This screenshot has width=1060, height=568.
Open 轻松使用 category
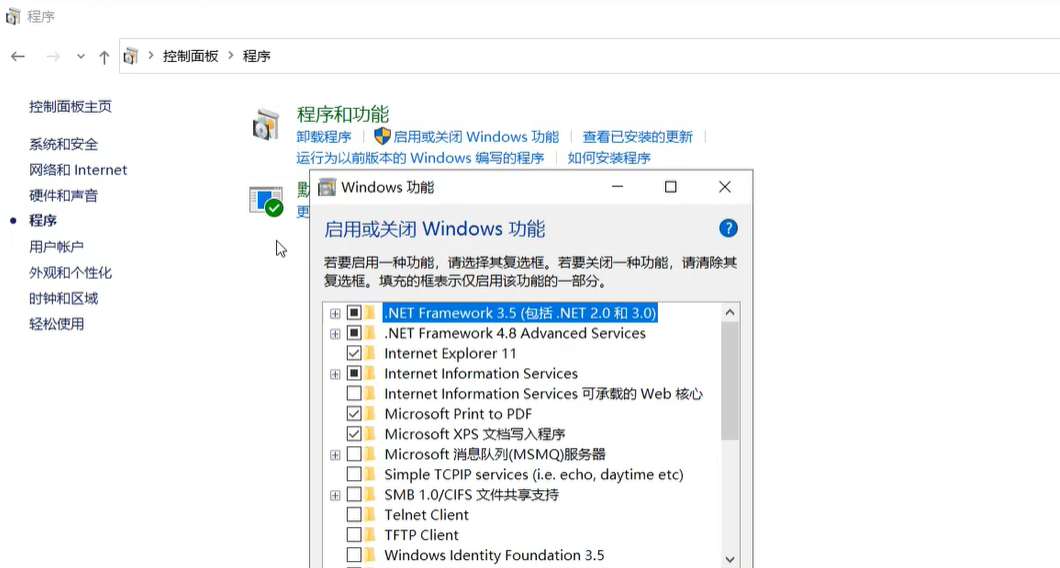click(x=56, y=324)
